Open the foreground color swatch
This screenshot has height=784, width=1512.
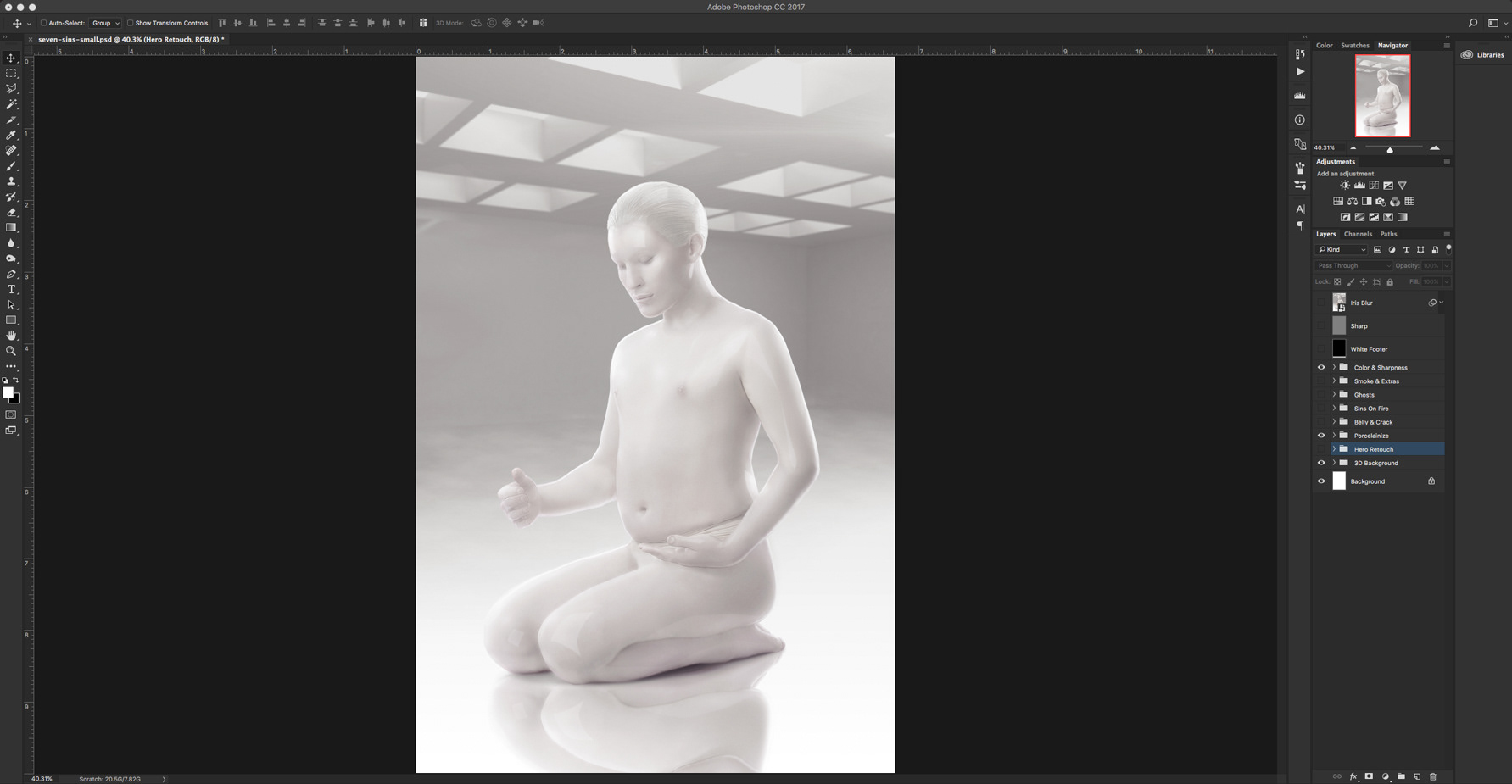coord(8,392)
